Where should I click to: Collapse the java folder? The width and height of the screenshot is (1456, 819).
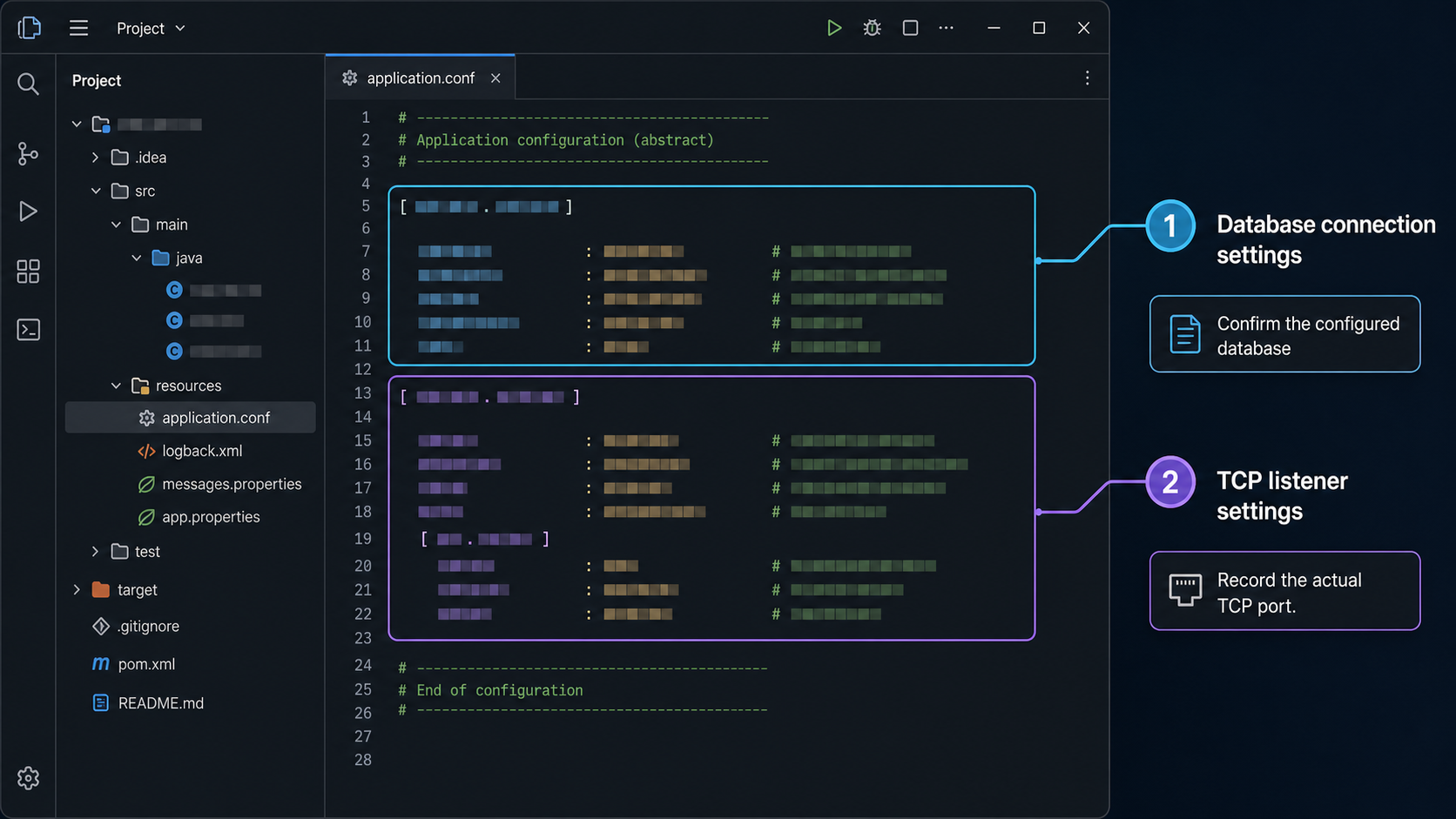[137, 258]
